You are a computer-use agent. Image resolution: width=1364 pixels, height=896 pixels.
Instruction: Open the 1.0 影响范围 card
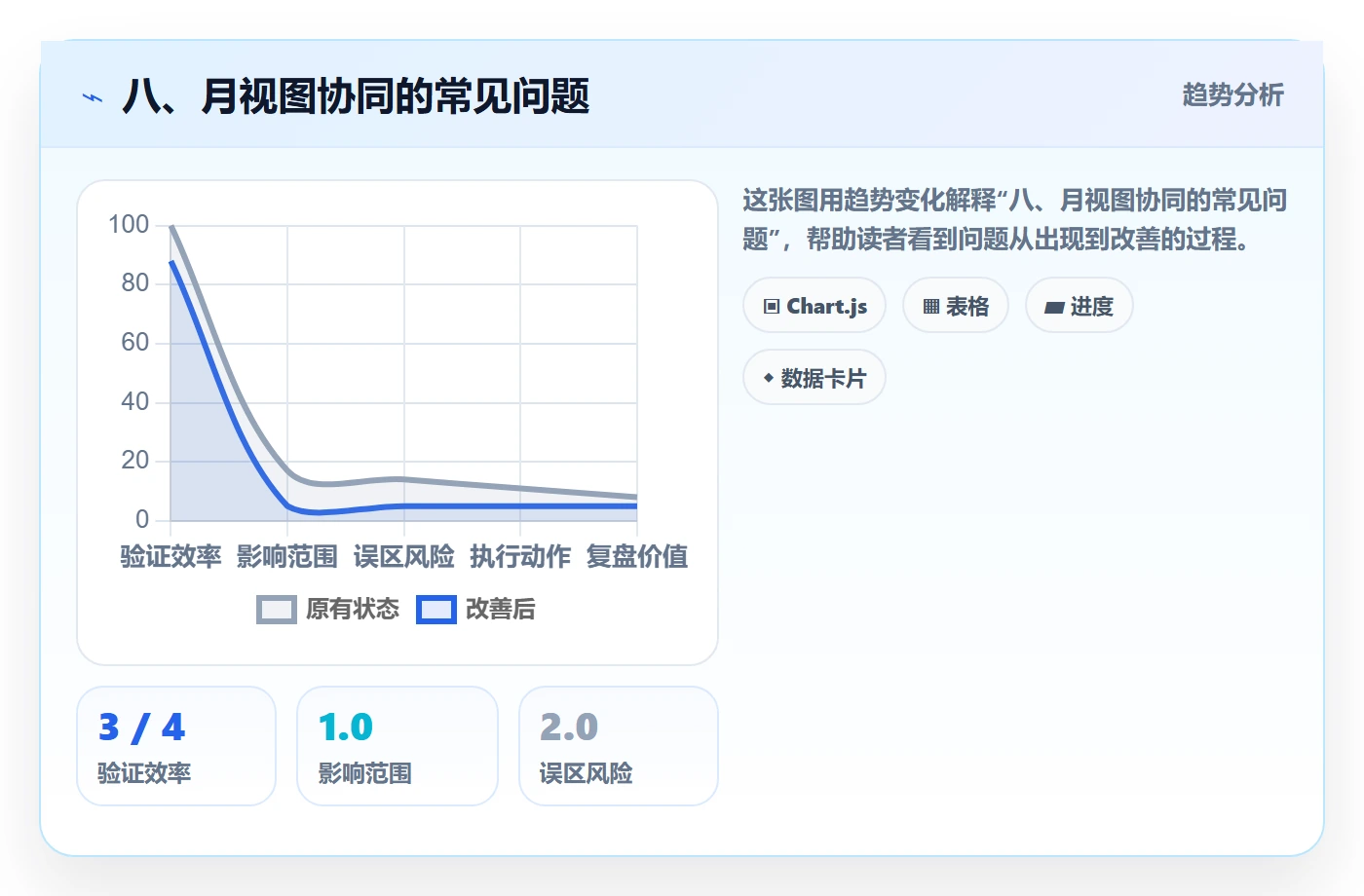click(398, 746)
